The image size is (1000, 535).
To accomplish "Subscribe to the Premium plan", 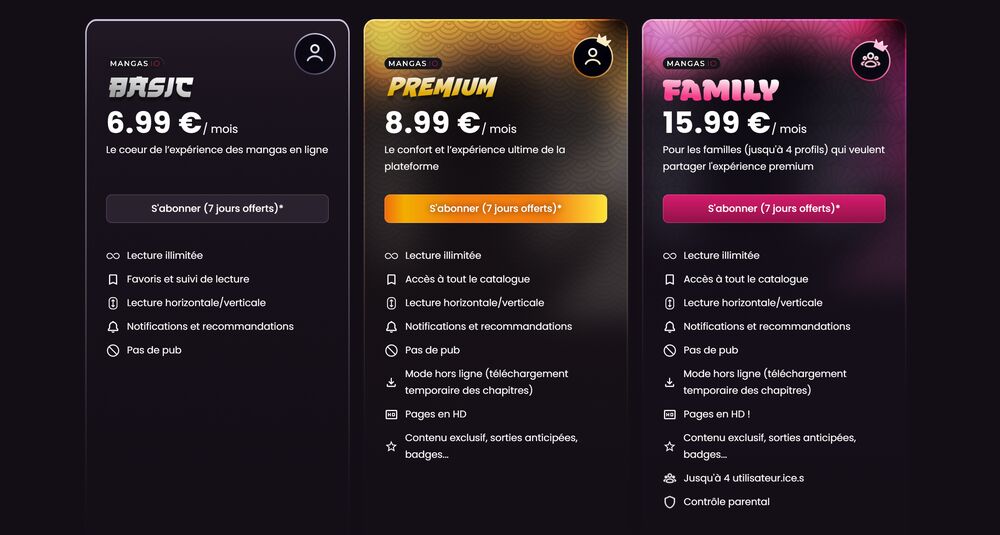I will [496, 209].
